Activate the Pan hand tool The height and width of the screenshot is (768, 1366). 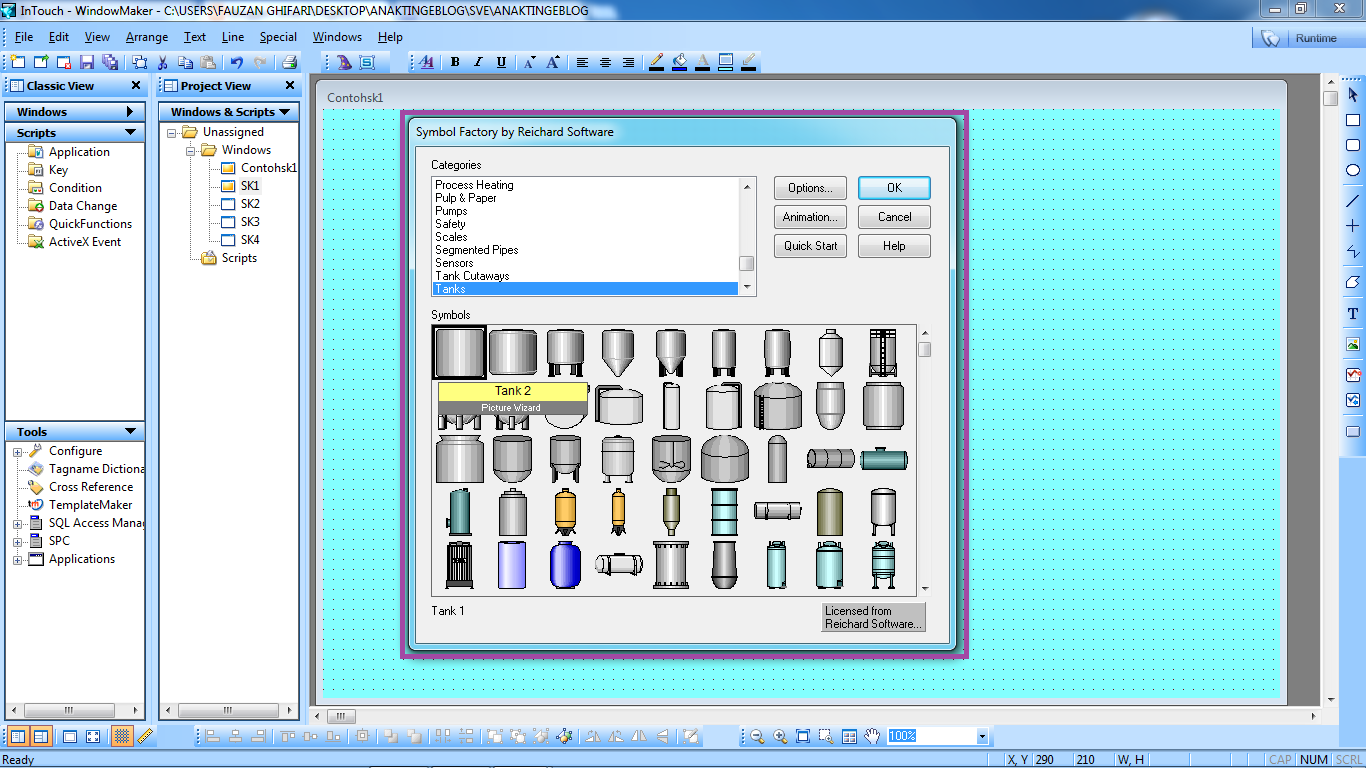click(872, 736)
